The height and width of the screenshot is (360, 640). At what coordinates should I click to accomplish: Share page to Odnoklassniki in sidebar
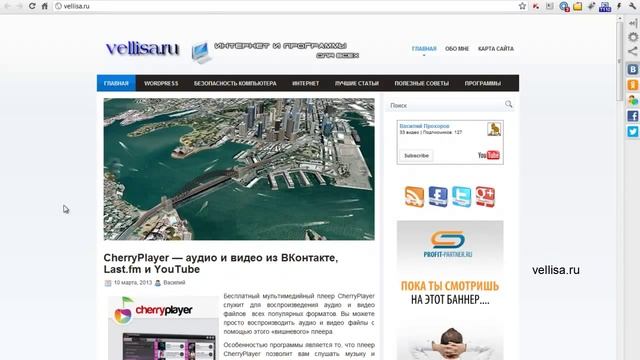[x=633, y=84]
